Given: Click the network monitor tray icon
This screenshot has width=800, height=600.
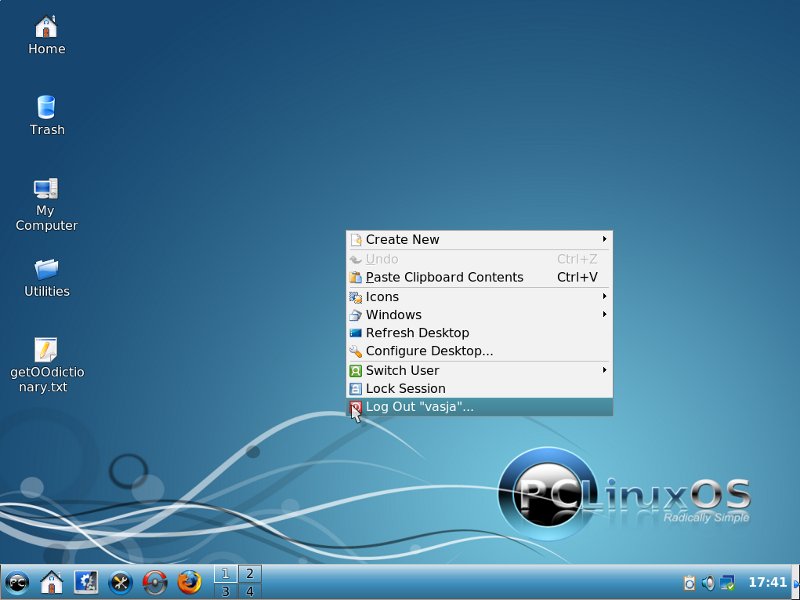Looking at the screenshot, I should click(x=727, y=582).
